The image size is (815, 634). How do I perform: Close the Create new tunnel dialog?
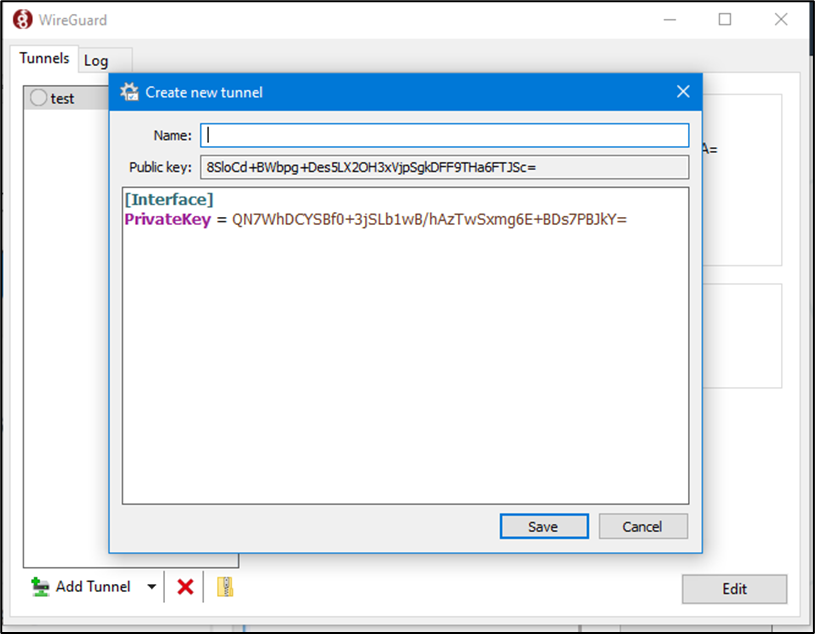coord(683,92)
